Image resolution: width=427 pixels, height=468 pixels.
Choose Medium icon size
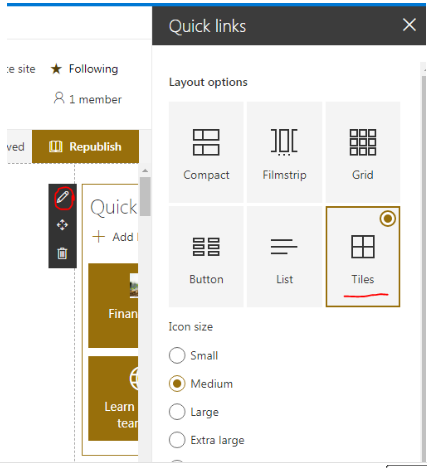pyautogui.click(x=177, y=384)
